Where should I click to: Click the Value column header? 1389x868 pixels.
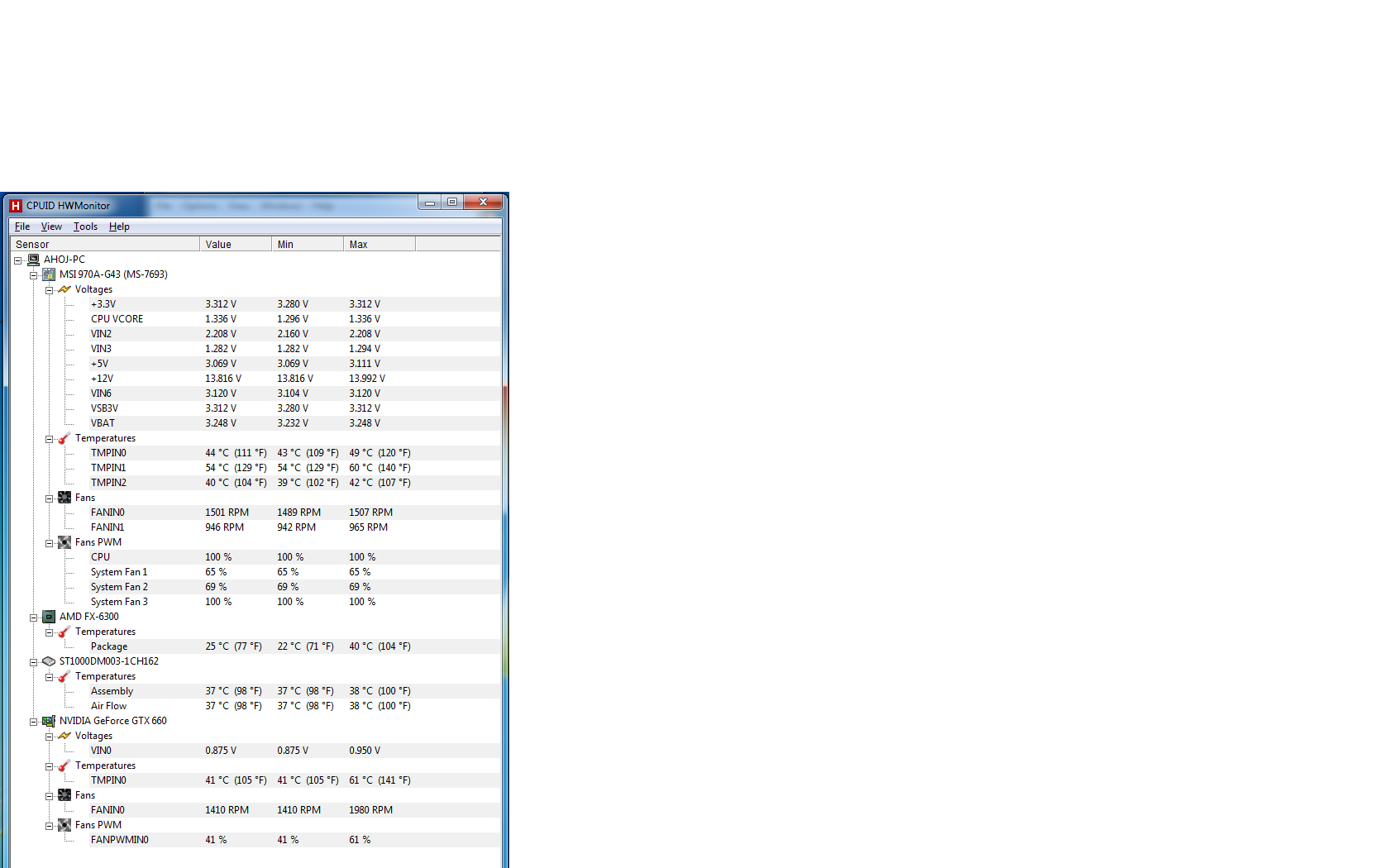tap(236, 244)
